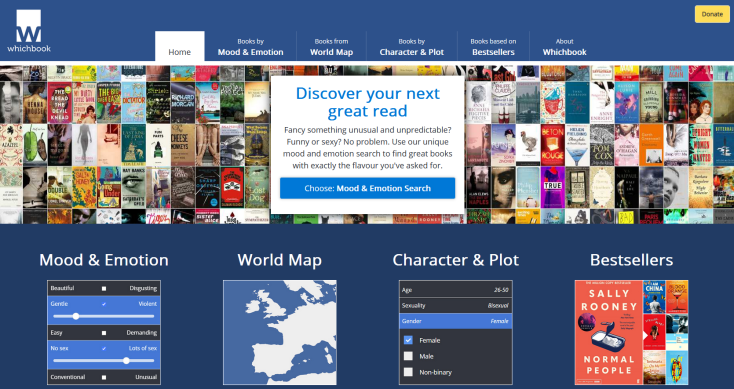Open The Bread the Devil Knead cover
This screenshot has height=389, width=734.
tap(59, 103)
